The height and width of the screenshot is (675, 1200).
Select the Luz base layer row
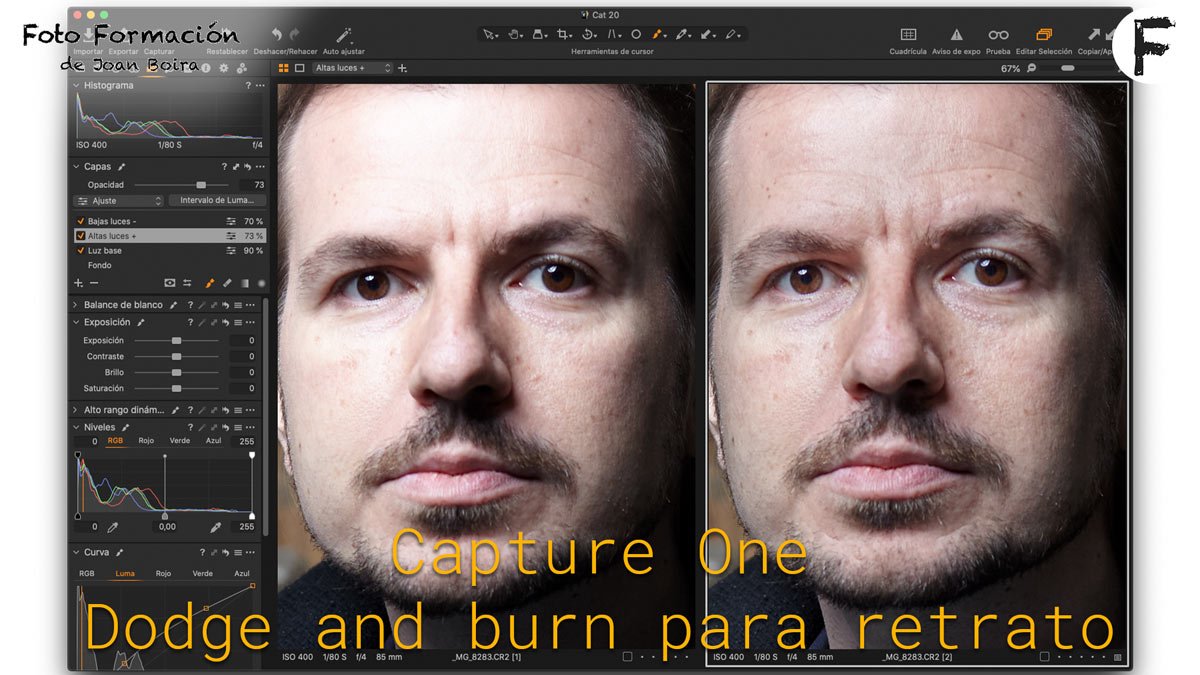(x=169, y=251)
